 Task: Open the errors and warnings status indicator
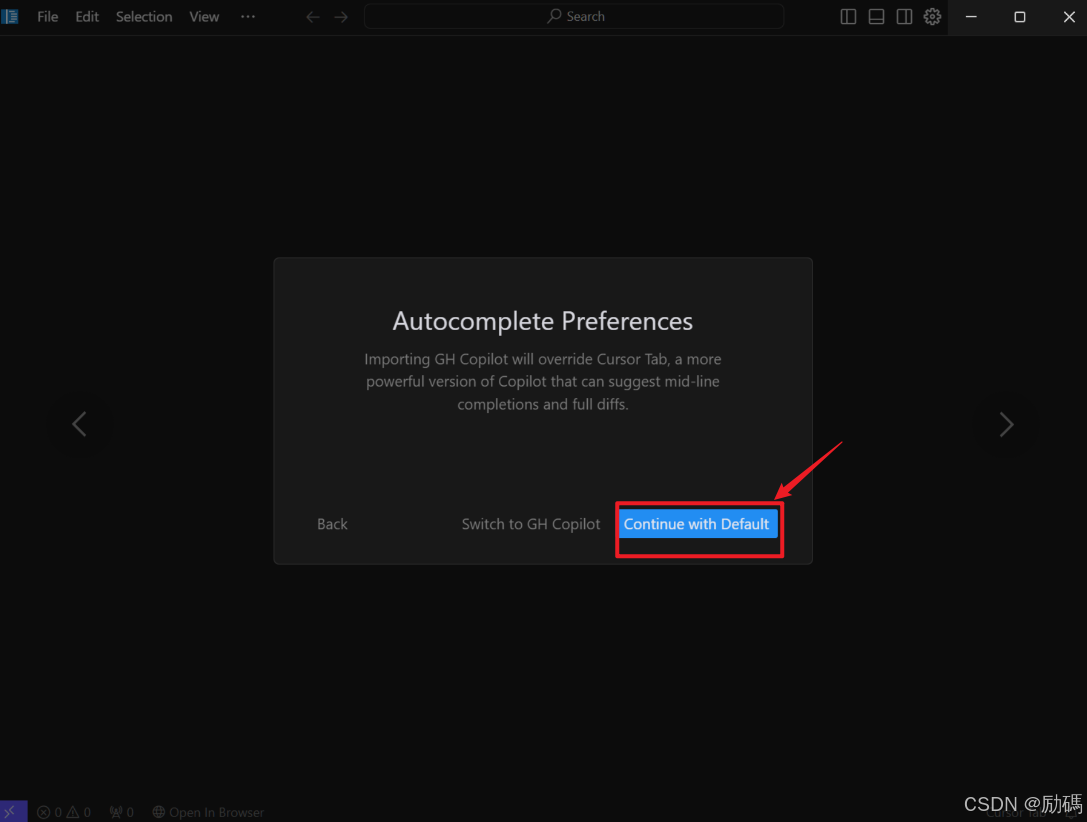point(64,812)
